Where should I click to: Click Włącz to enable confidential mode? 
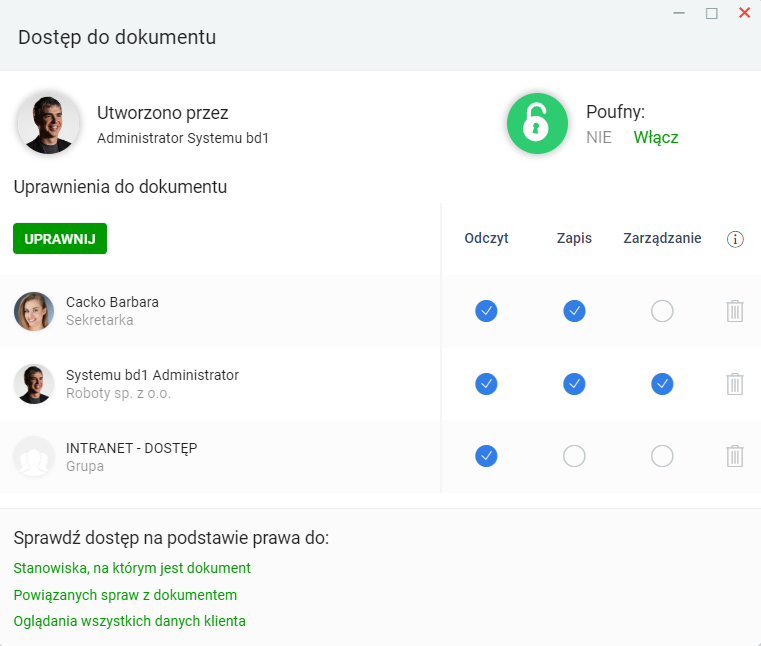coord(656,137)
